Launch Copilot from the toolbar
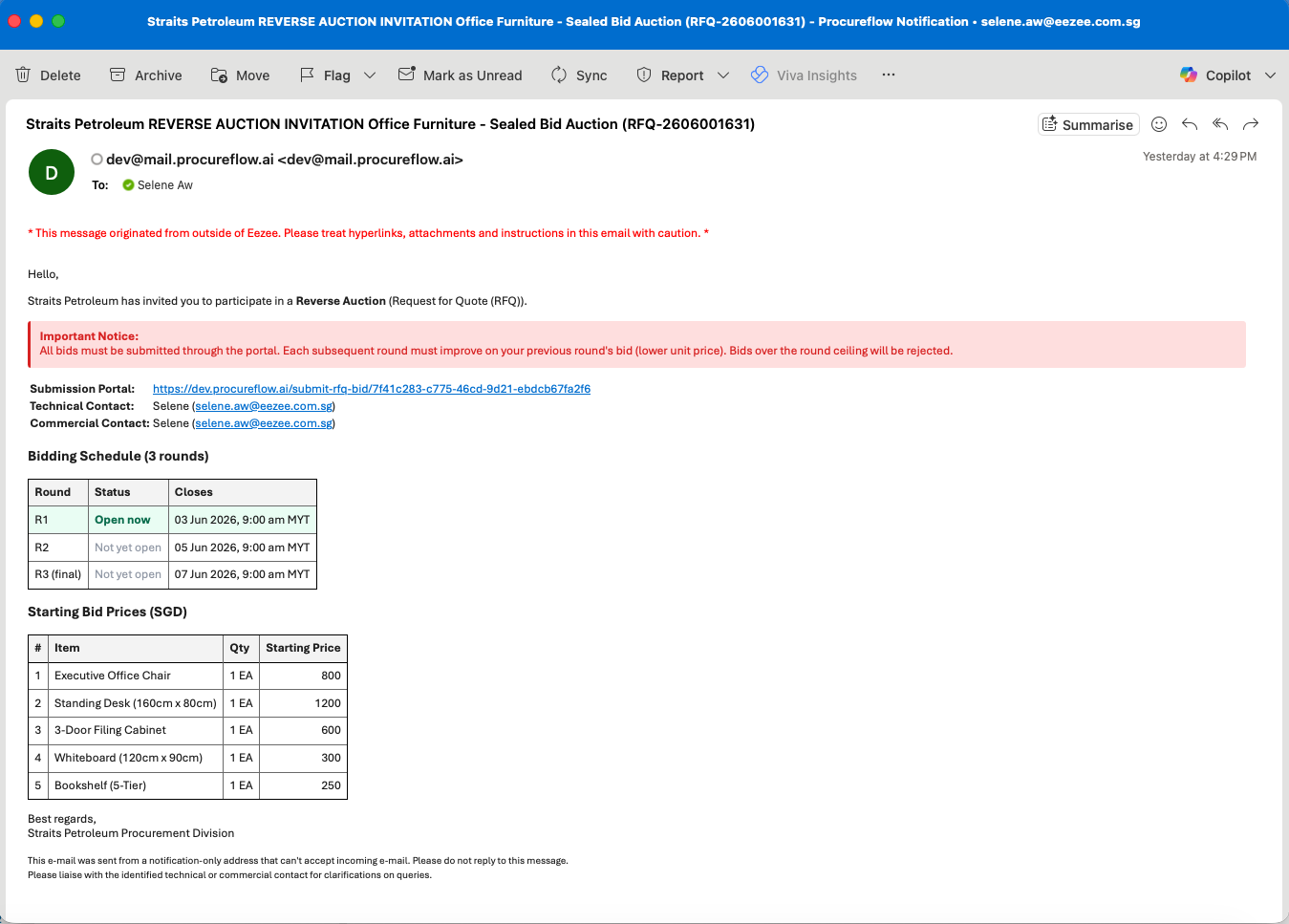Image resolution: width=1289 pixels, height=924 pixels. 1215,75
